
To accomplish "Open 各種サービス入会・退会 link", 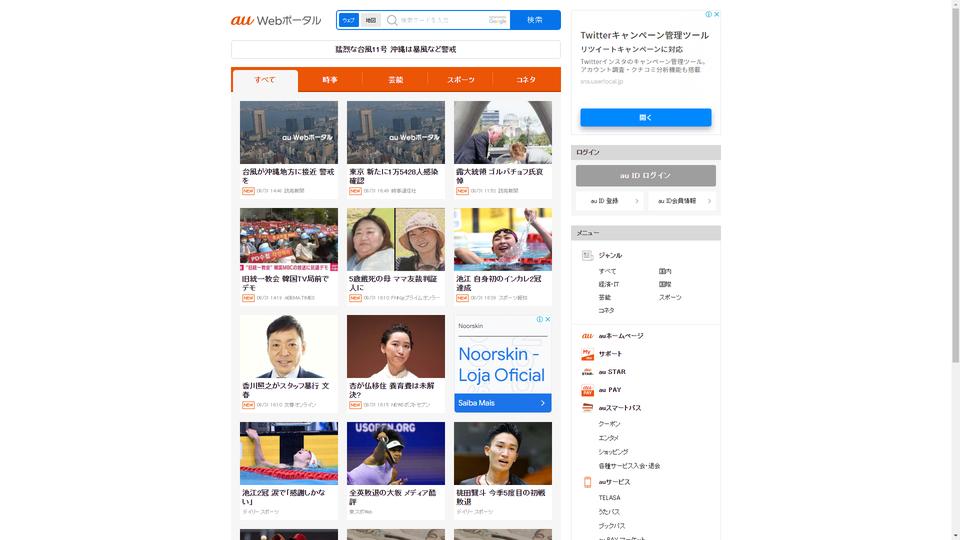I will click(629, 466).
